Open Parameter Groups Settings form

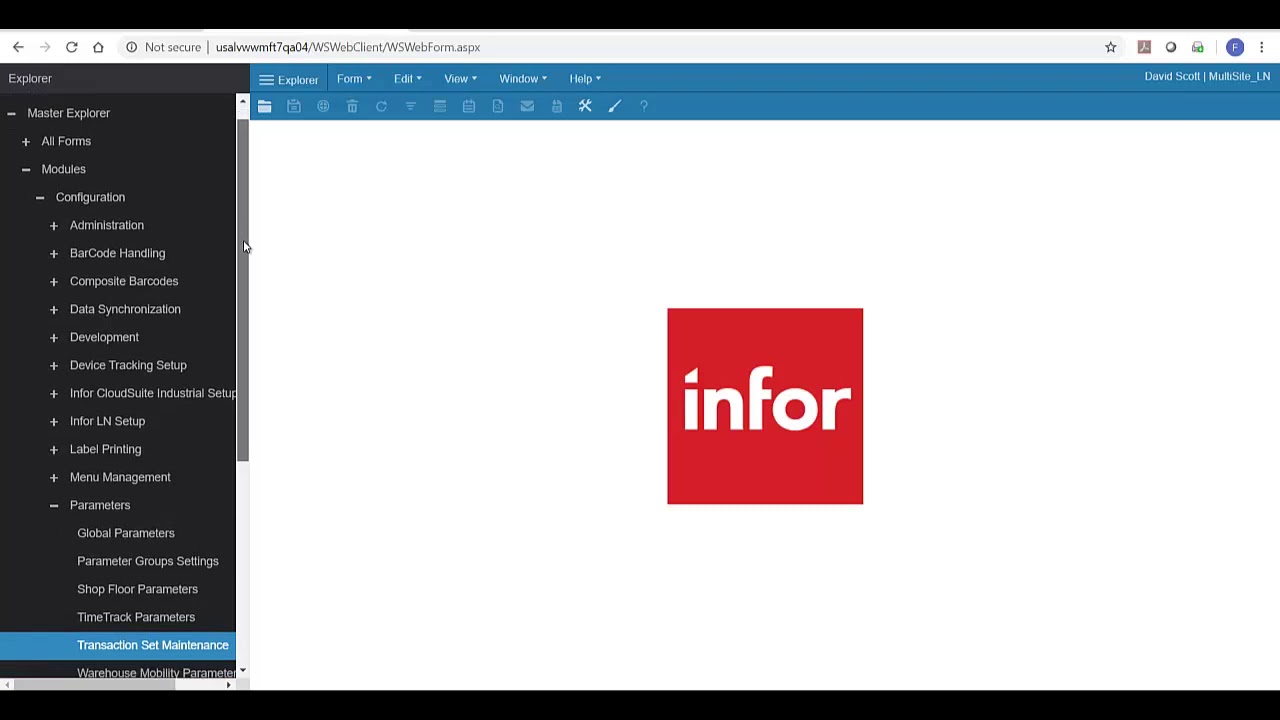point(148,561)
